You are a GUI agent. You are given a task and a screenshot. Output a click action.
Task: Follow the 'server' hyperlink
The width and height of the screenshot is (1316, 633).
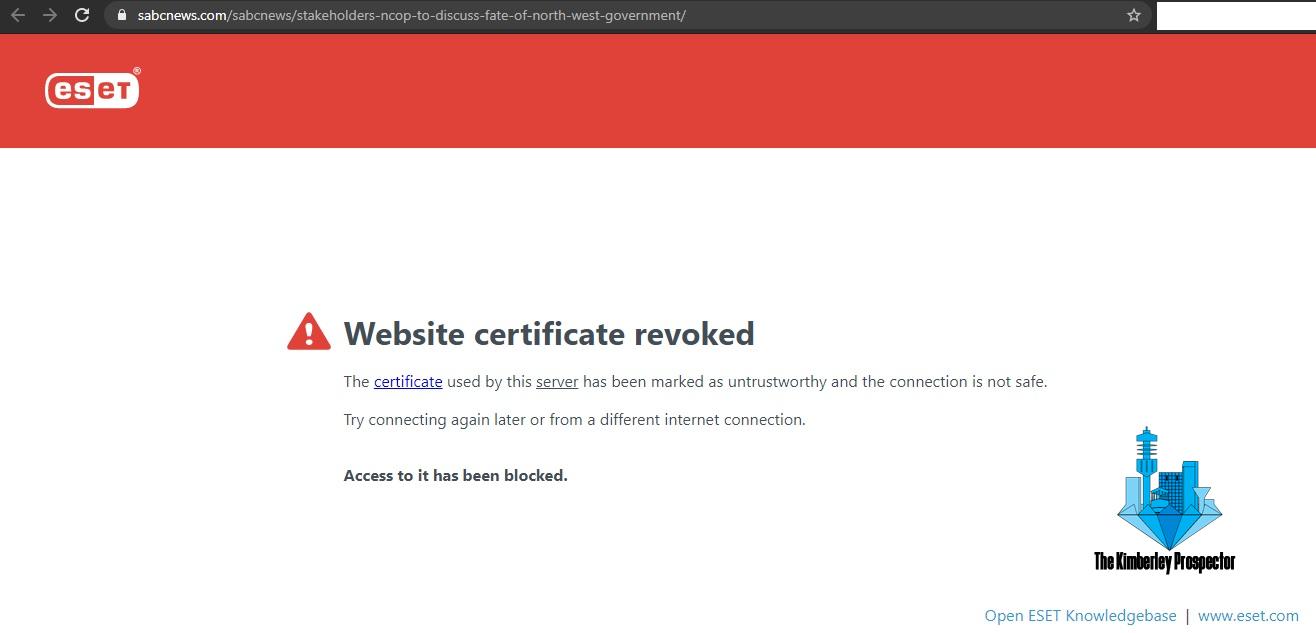[x=557, y=382]
